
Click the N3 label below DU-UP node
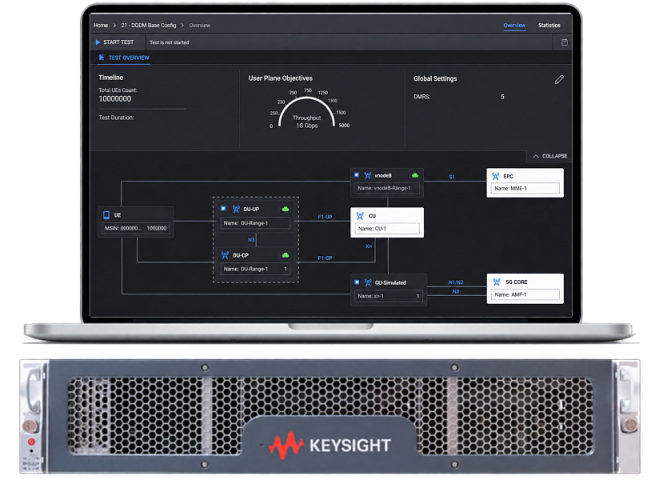(251, 240)
